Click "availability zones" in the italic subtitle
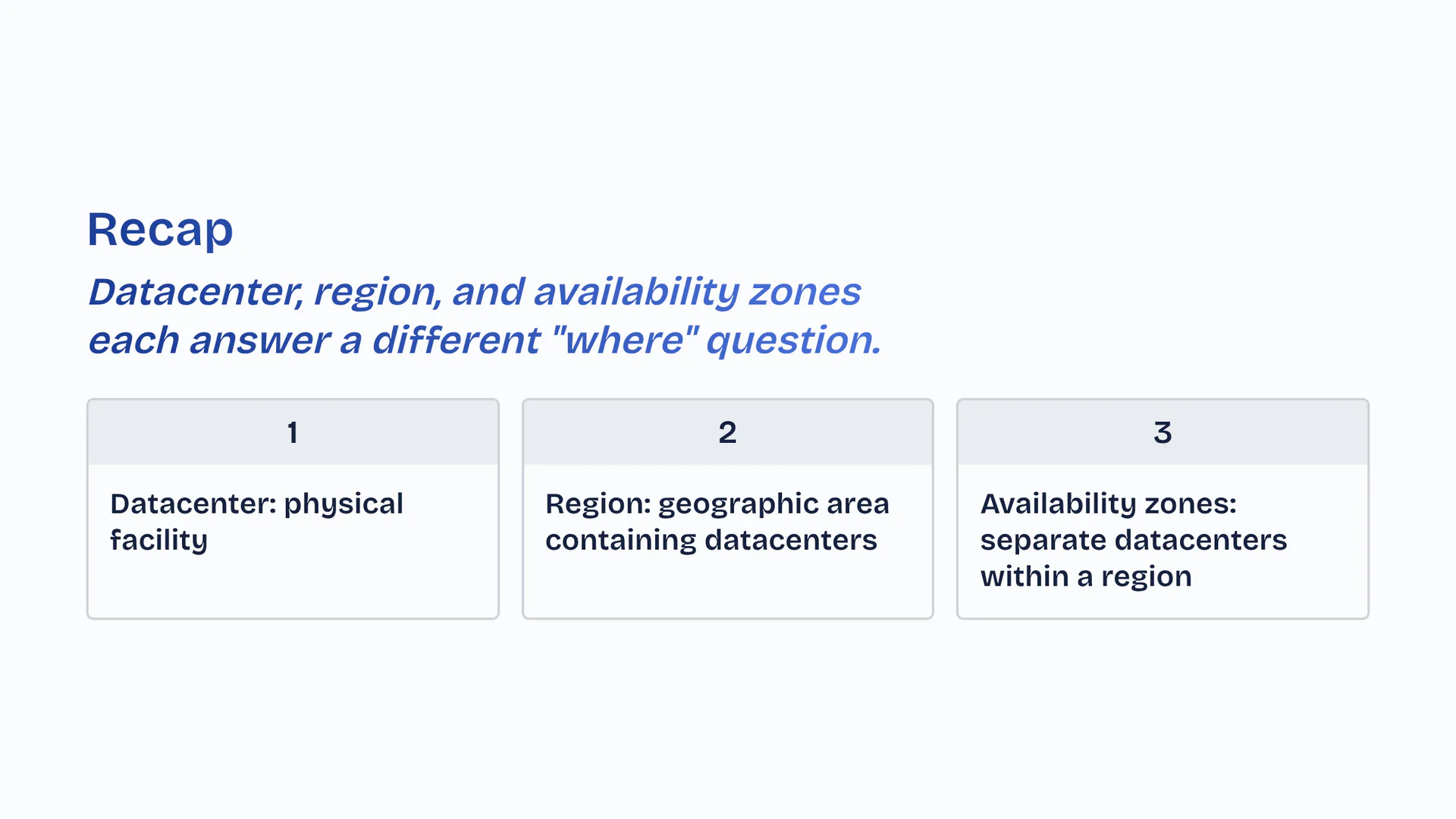 697,292
